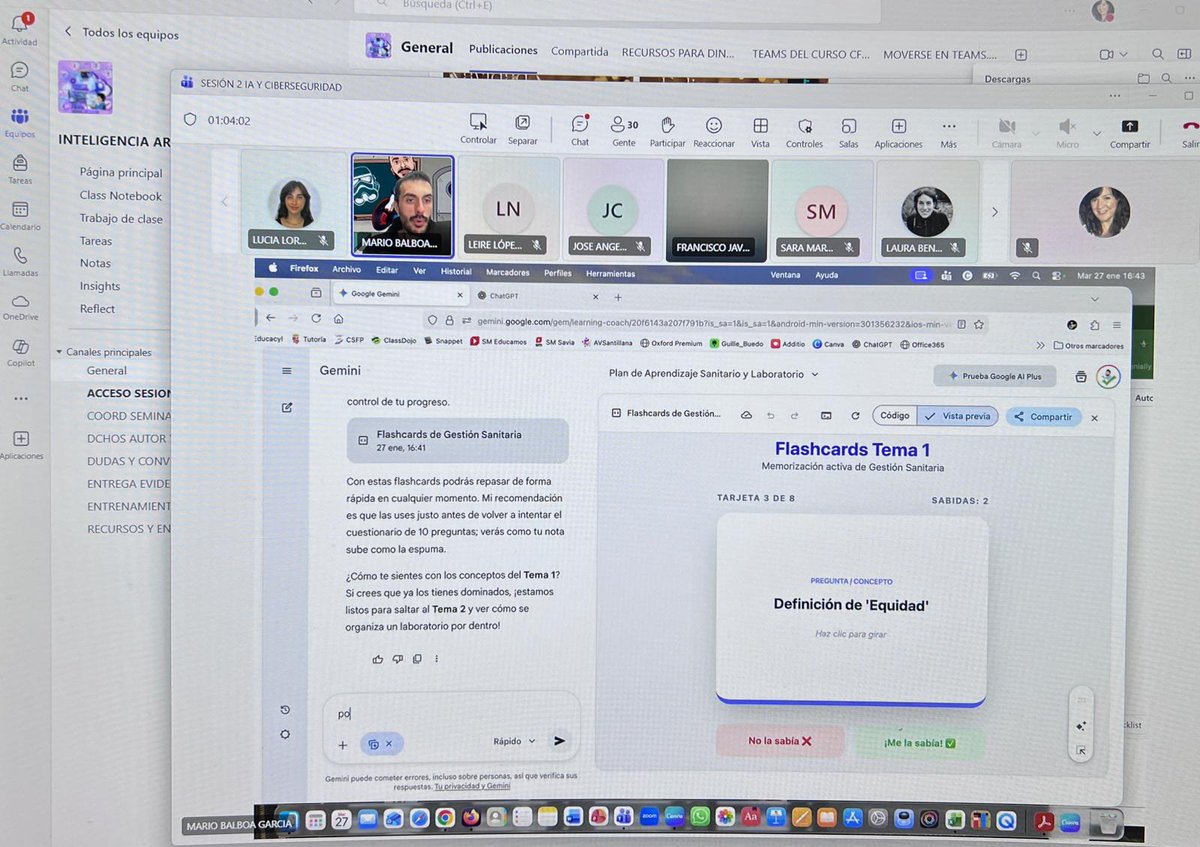
Task: Flip the Definición de 'Equidad' flashcard
Action: 852,610
